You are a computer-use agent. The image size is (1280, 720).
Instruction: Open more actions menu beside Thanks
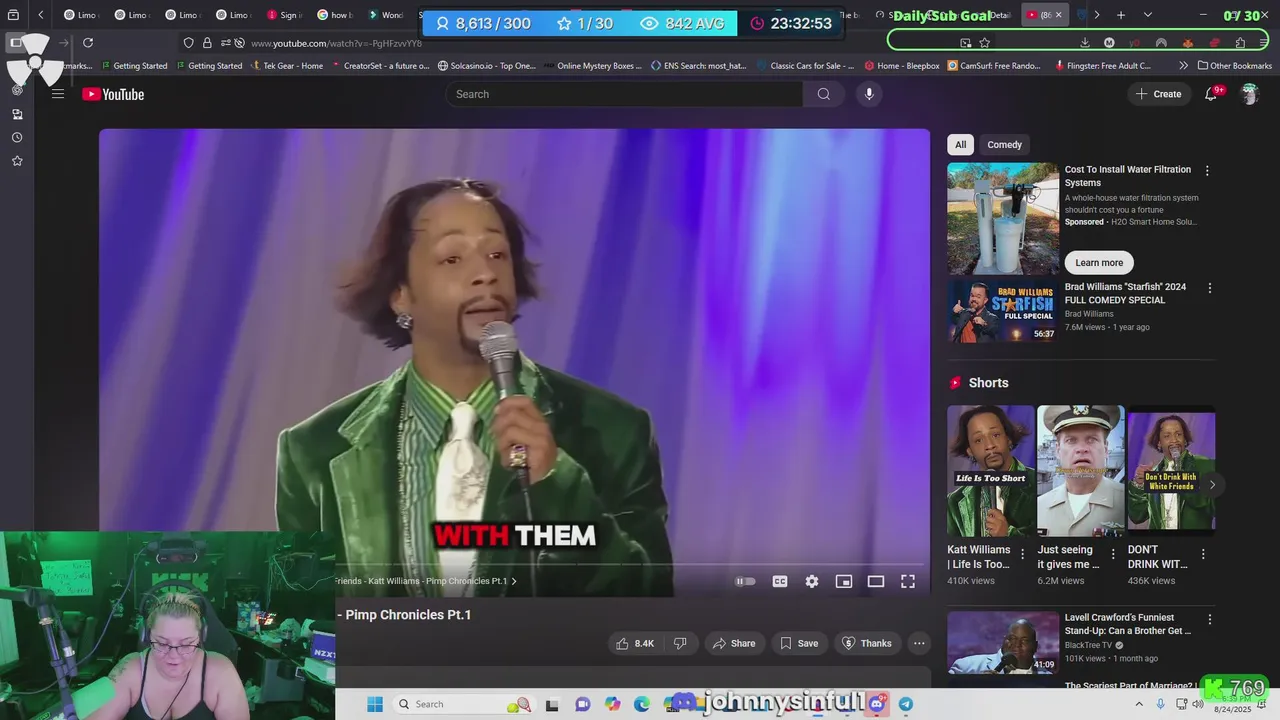(x=919, y=643)
